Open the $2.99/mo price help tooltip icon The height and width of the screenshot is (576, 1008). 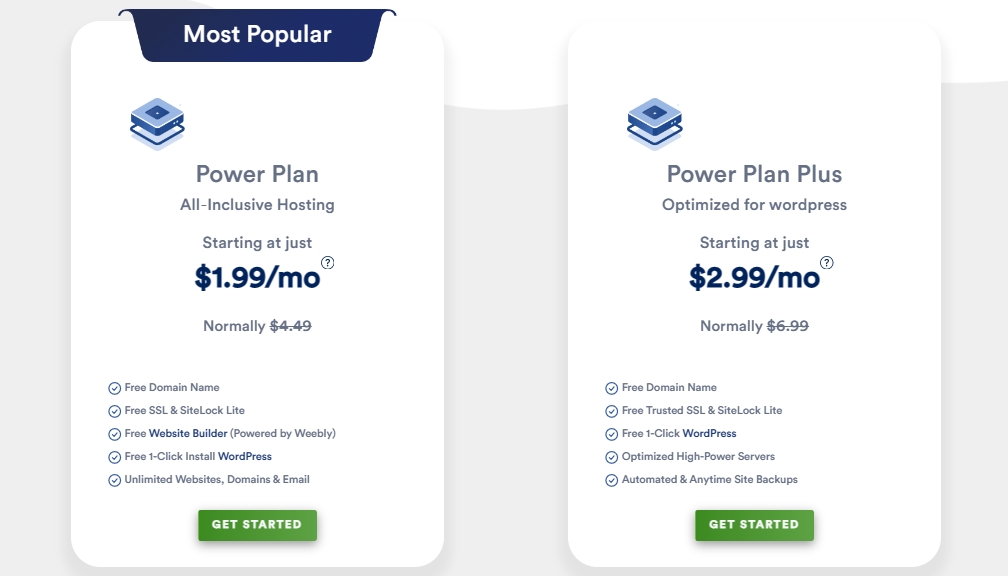[x=826, y=263]
